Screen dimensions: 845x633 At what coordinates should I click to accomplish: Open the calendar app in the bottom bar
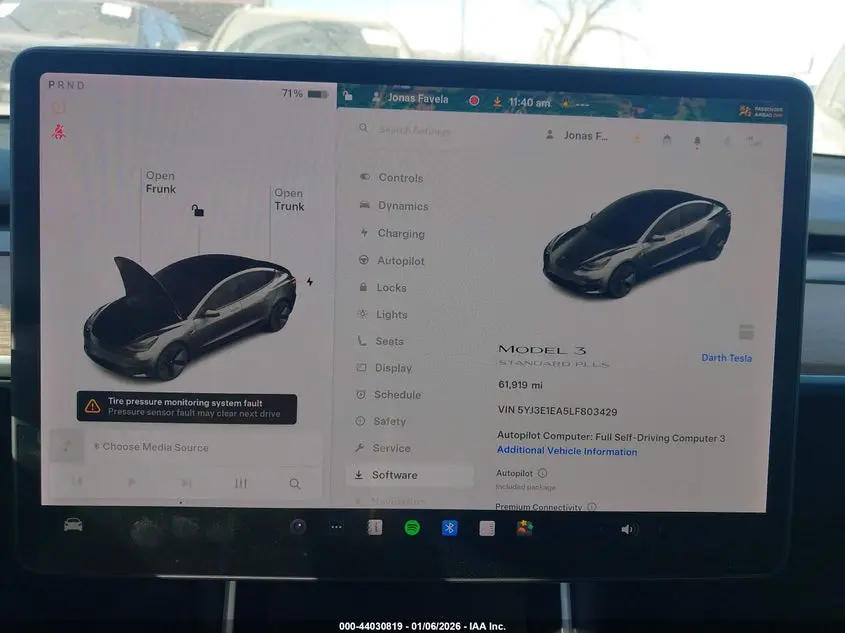[373, 527]
